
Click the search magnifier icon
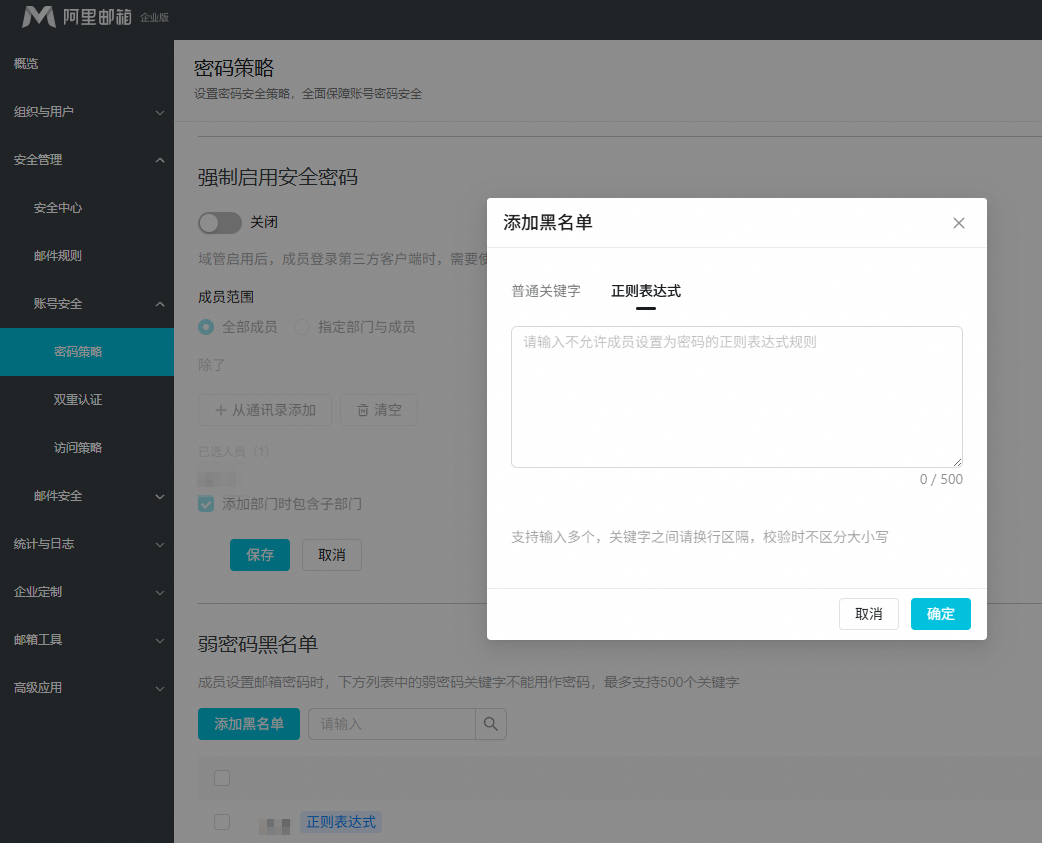490,724
